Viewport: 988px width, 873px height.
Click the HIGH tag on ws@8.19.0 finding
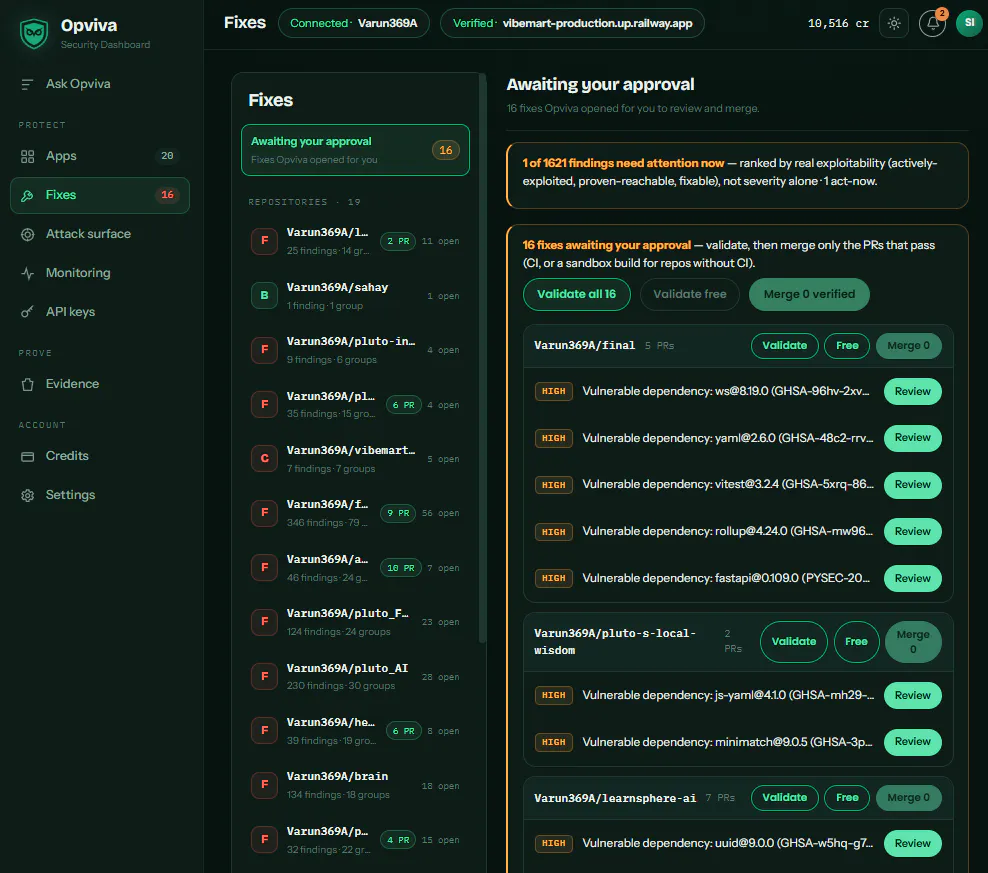pyautogui.click(x=553, y=391)
